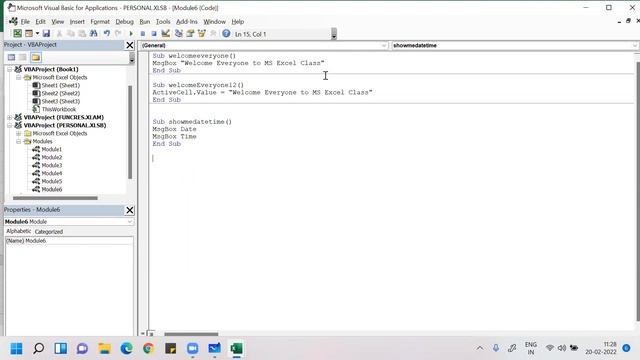The width and height of the screenshot is (640, 360).
Task: Open Find with the binoculars icon
Action: (93, 34)
